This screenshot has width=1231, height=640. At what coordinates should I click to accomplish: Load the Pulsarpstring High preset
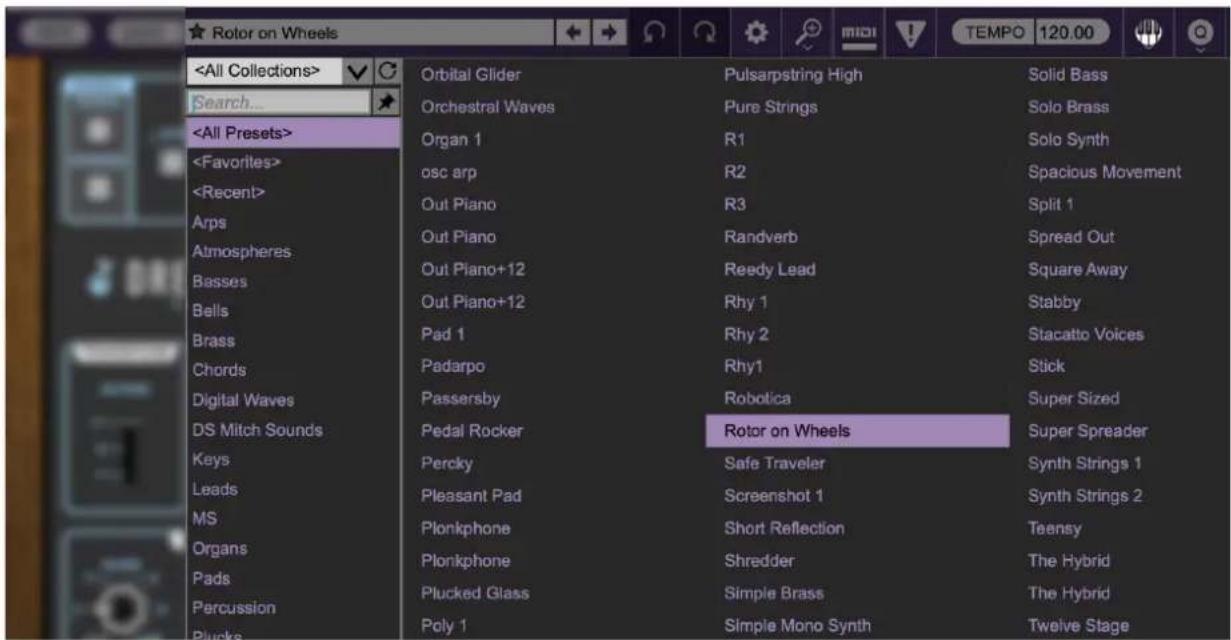point(793,75)
